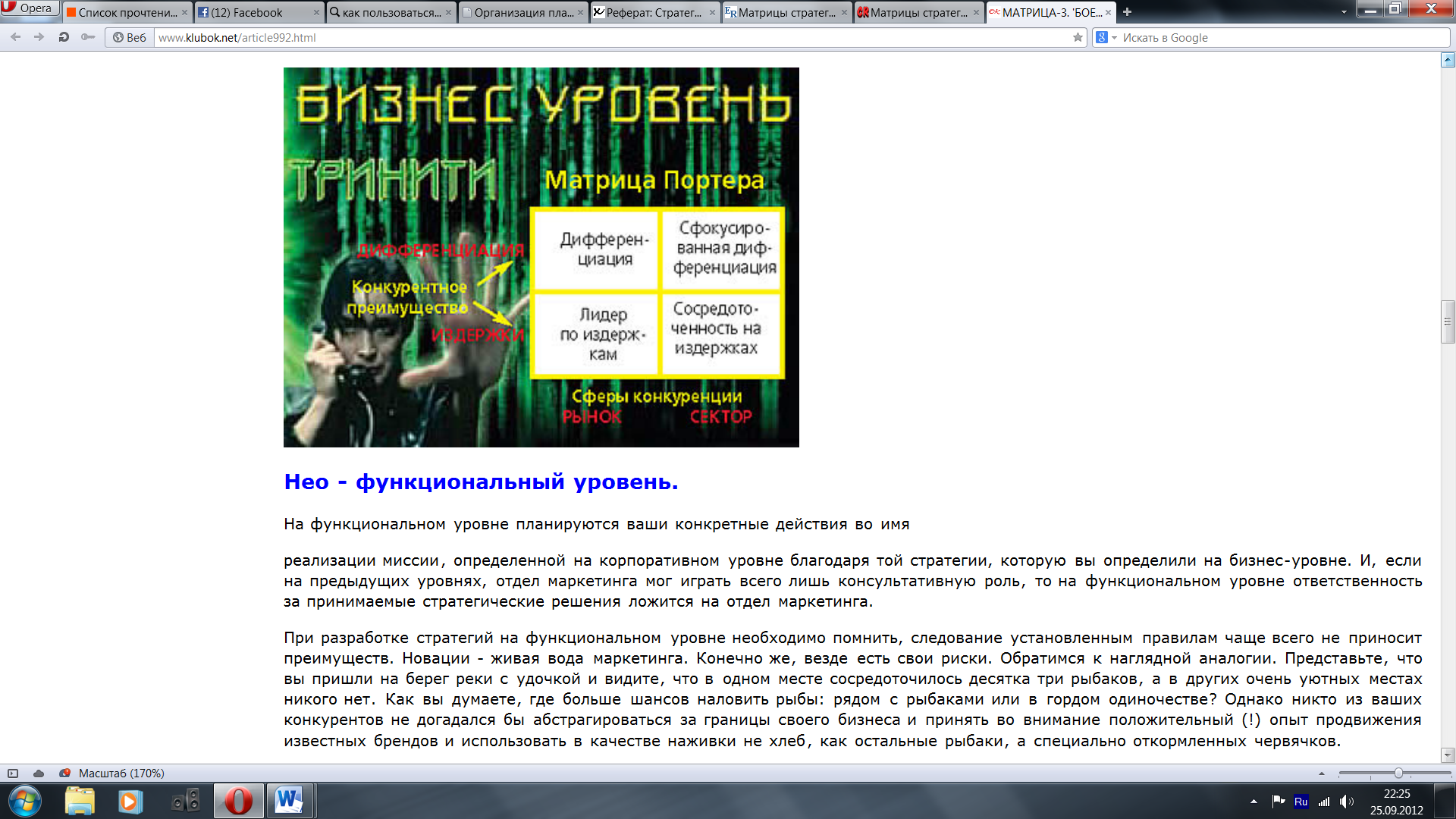Click the Opera taskbar button
Image resolution: width=1456 pixels, height=819 pixels.
pos(238,801)
